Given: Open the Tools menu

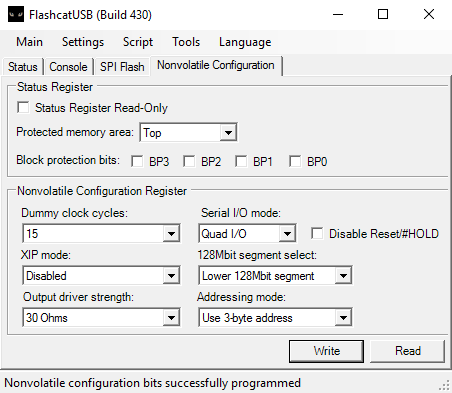Looking at the screenshot, I should 186,42.
